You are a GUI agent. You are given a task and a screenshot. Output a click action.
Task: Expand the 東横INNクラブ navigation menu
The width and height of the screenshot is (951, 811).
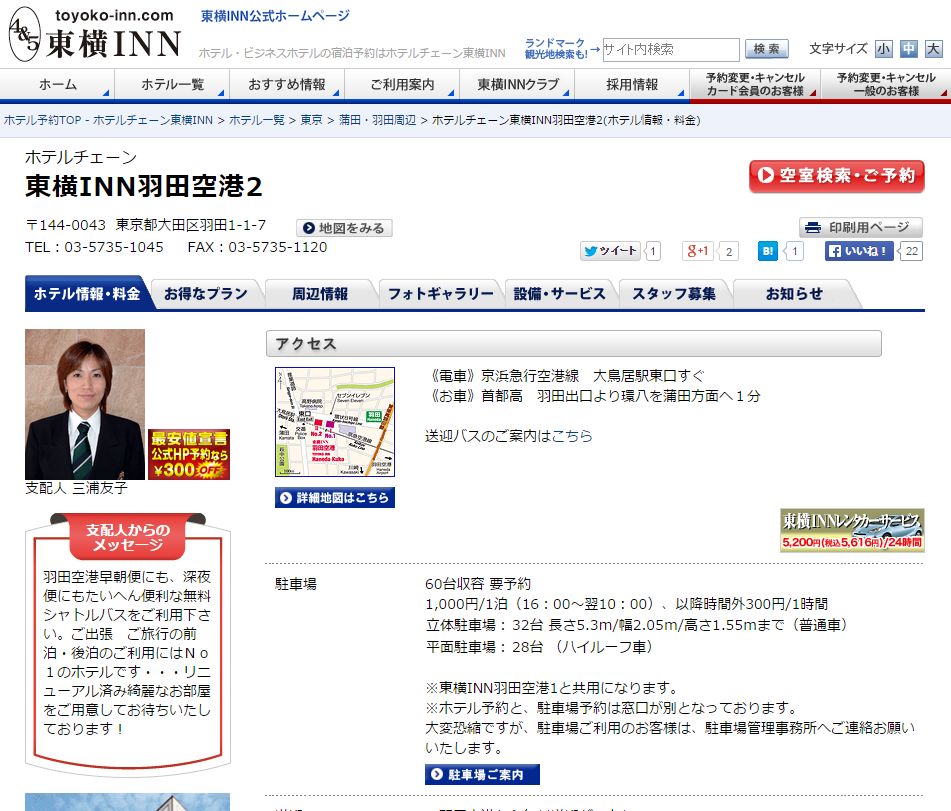[518, 85]
